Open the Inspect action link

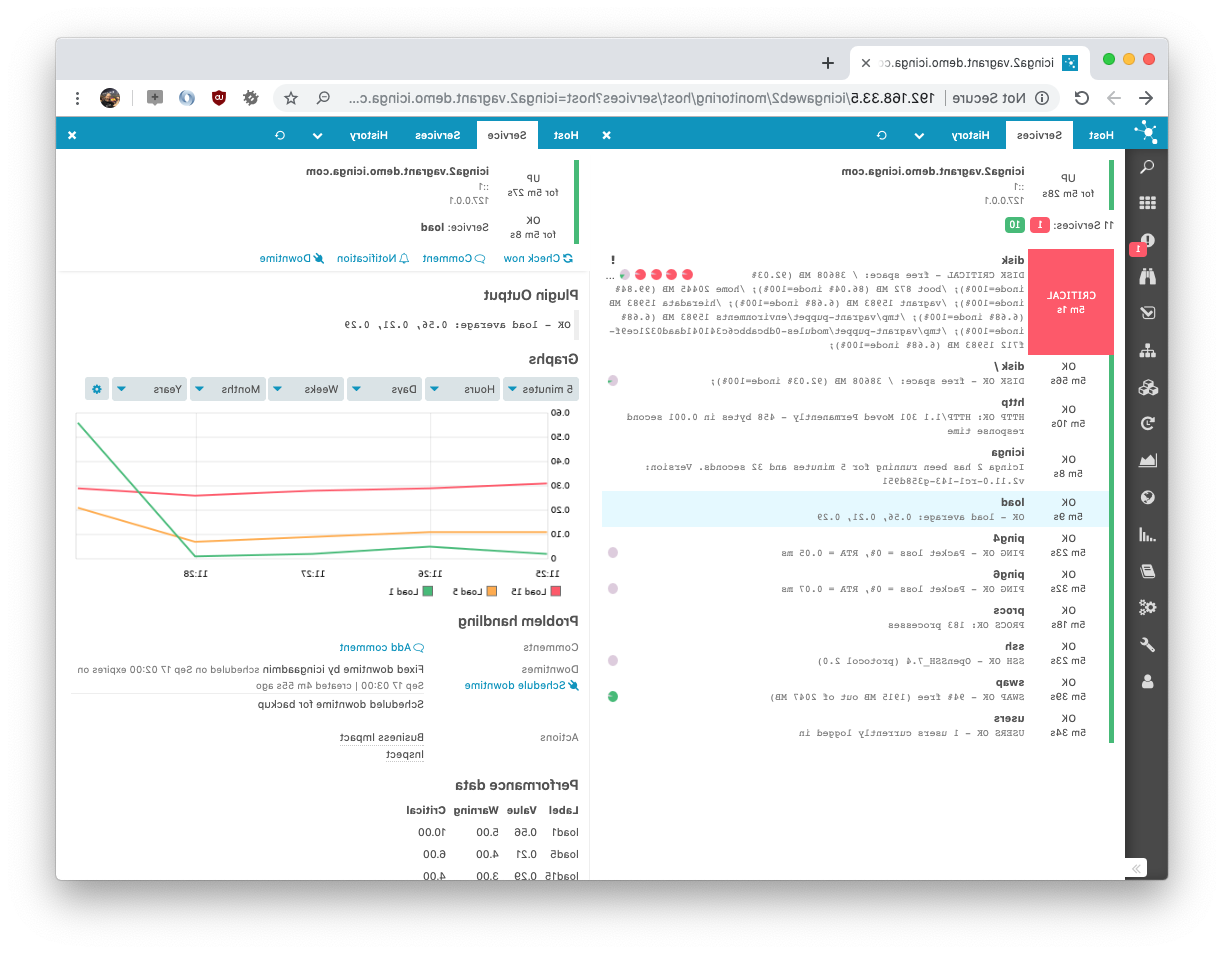click(x=404, y=755)
